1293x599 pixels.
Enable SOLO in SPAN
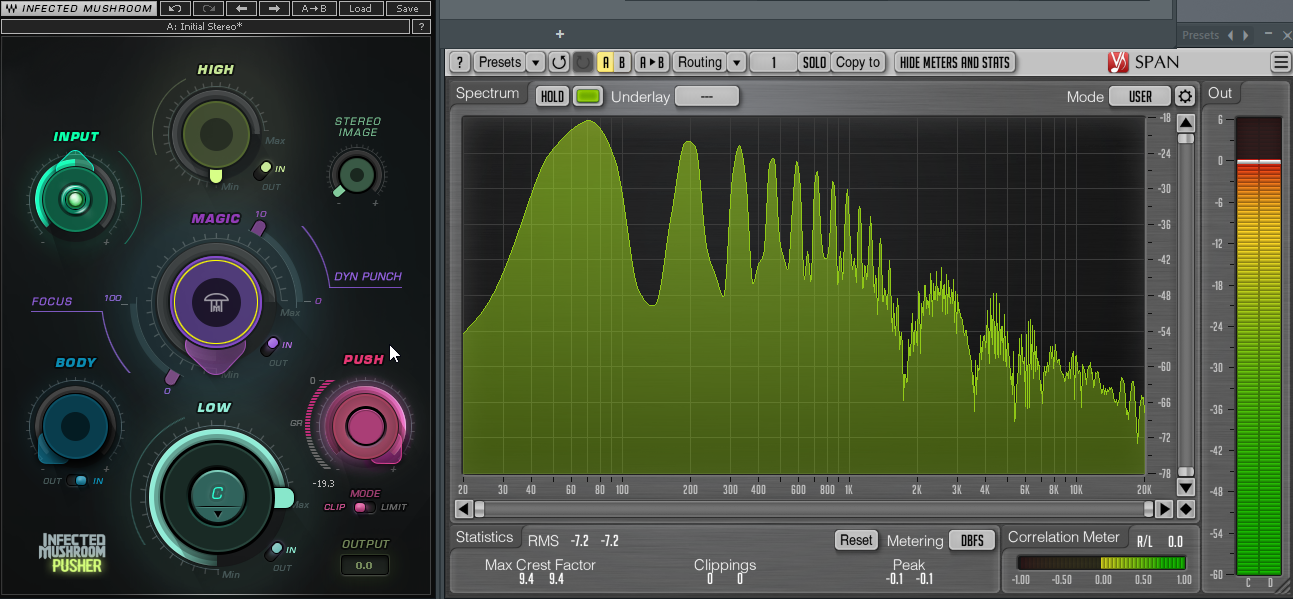(x=814, y=62)
